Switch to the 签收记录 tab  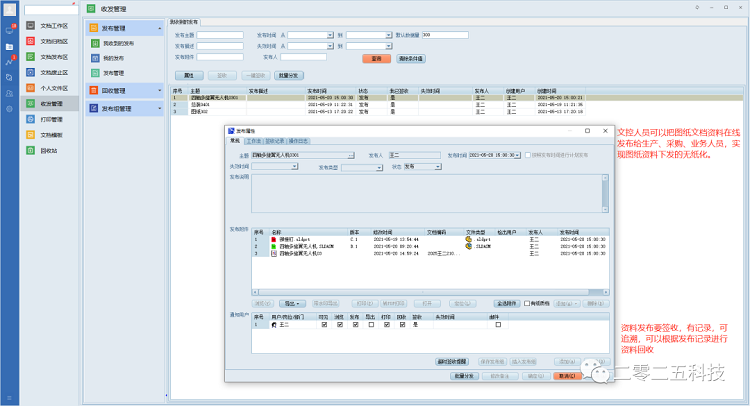coord(275,141)
